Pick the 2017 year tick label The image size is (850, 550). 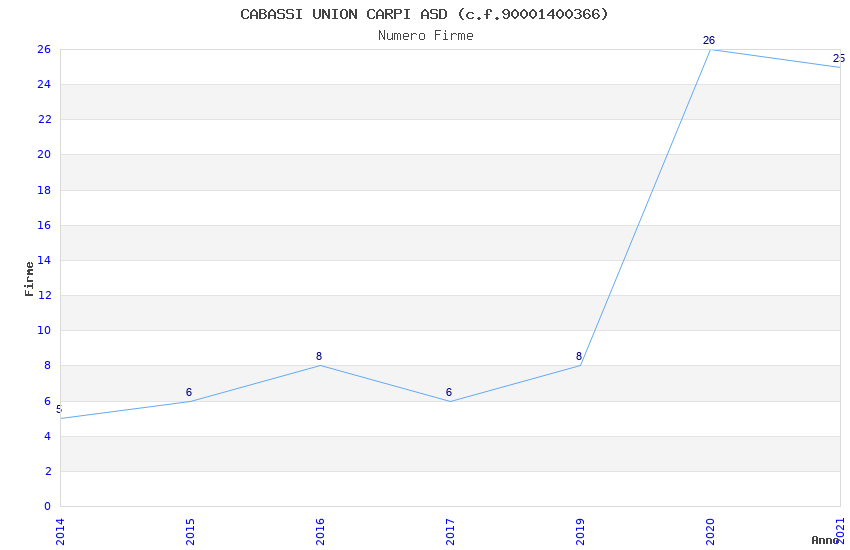pyautogui.click(x=450, y=532)
